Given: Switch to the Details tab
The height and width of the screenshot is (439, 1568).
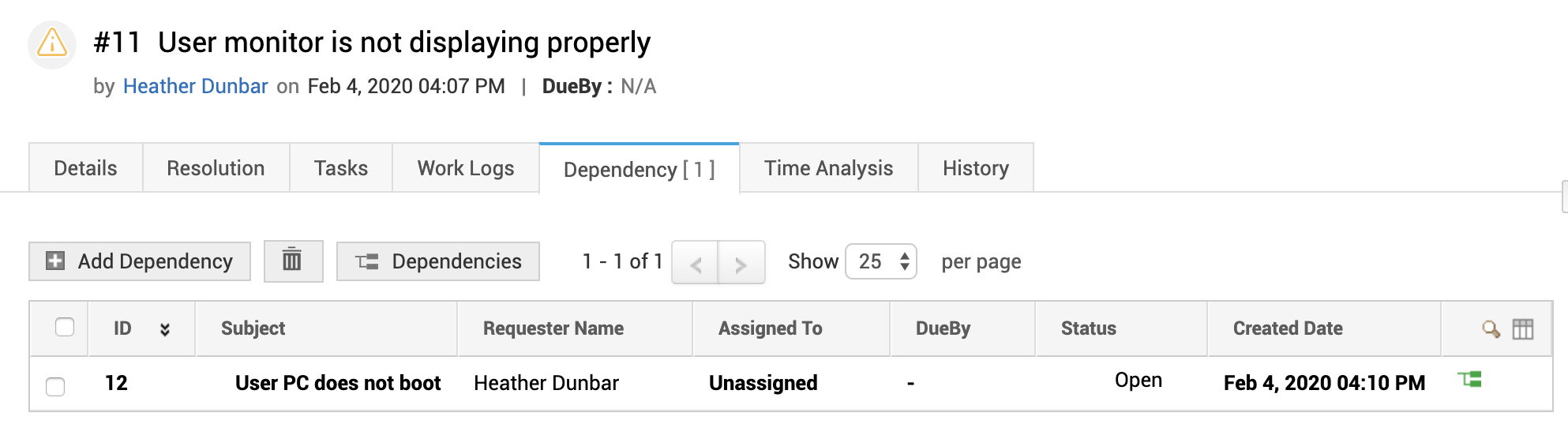Looking at the screenshot, I should click(x=85, y=168).
